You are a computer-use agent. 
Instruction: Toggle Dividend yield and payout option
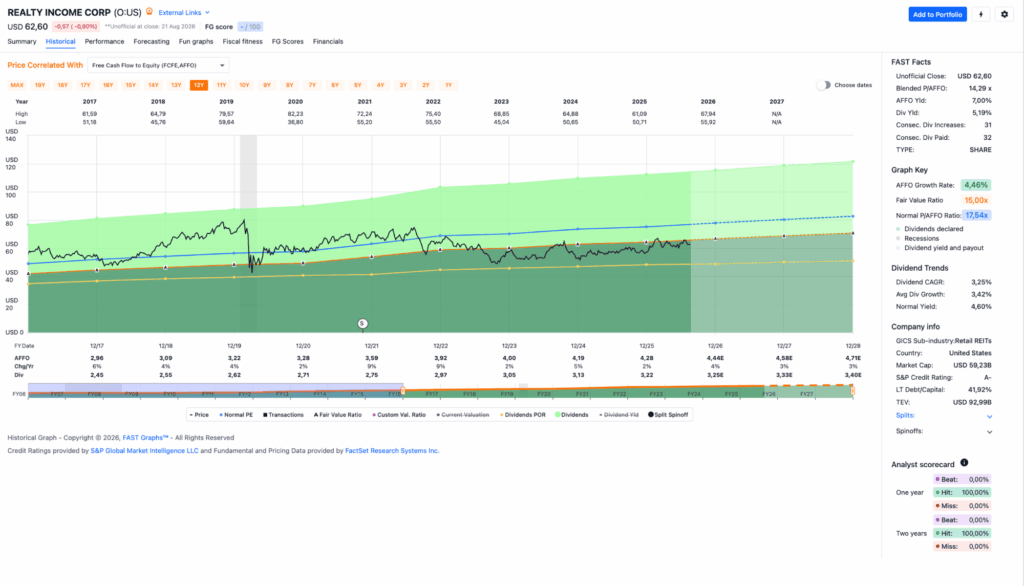tap(939, 248)
